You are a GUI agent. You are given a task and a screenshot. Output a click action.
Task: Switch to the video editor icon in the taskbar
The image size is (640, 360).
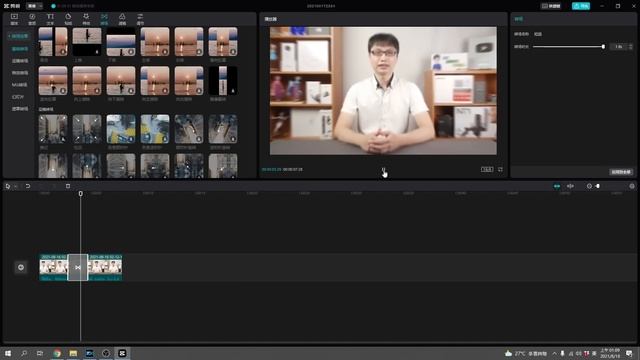click(x=122, y=353)
